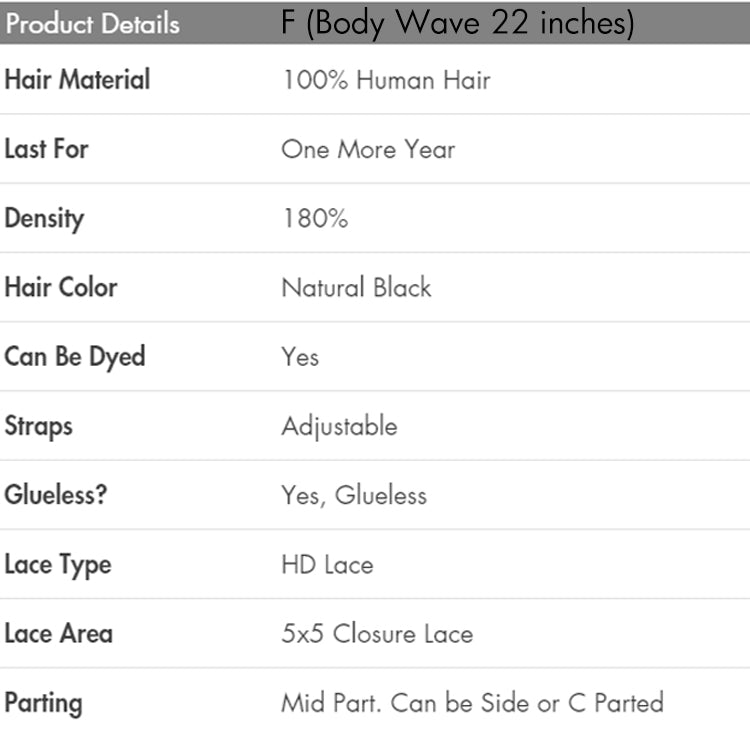Click the Yes value for Can Be Dyed
Image resolution: width=750 pixels, height=750 pixels.
300,357
